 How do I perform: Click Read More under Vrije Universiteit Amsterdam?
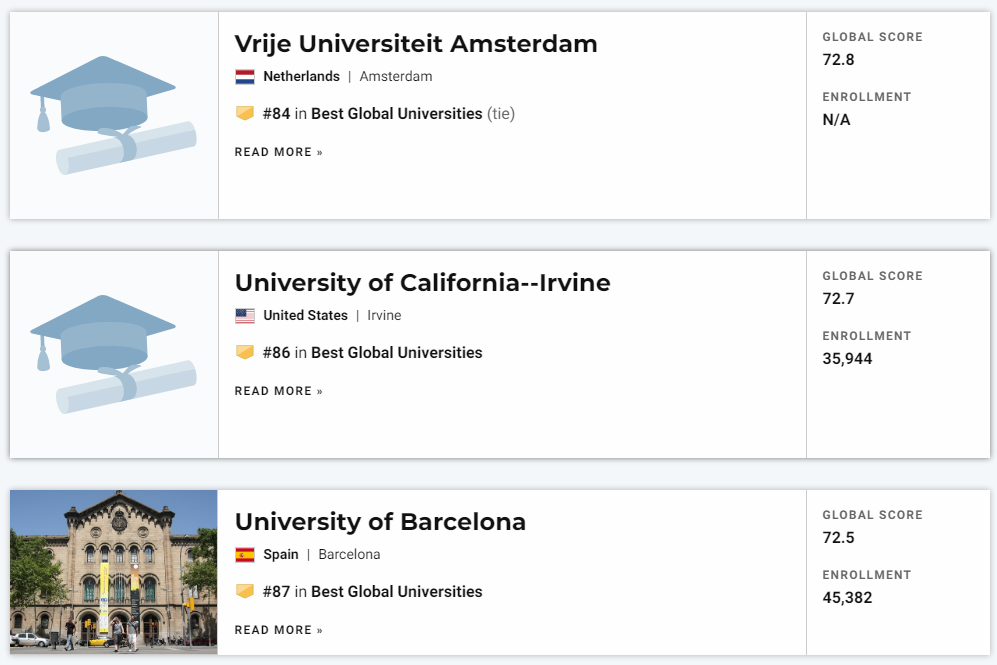pyautogui.click(x=278, y=152)
